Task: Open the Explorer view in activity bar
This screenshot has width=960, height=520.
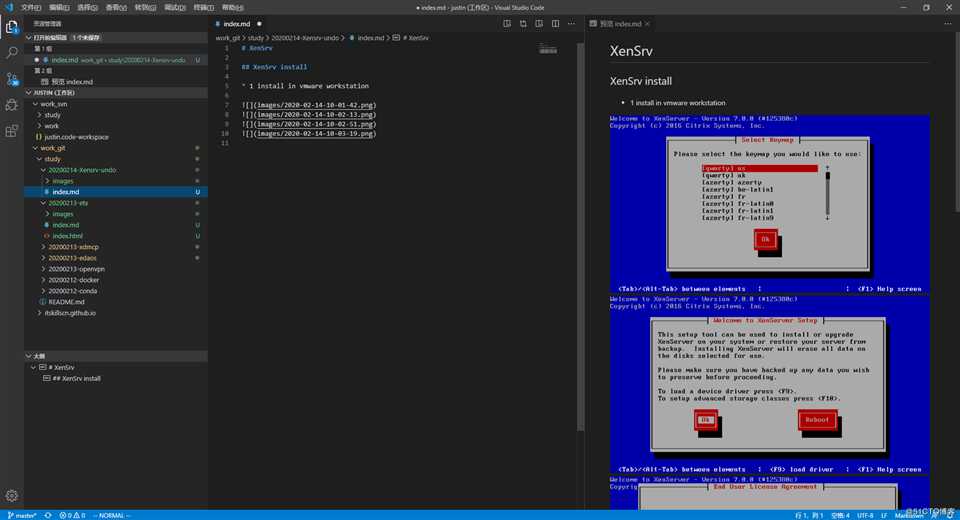Action: click(12, 26)
